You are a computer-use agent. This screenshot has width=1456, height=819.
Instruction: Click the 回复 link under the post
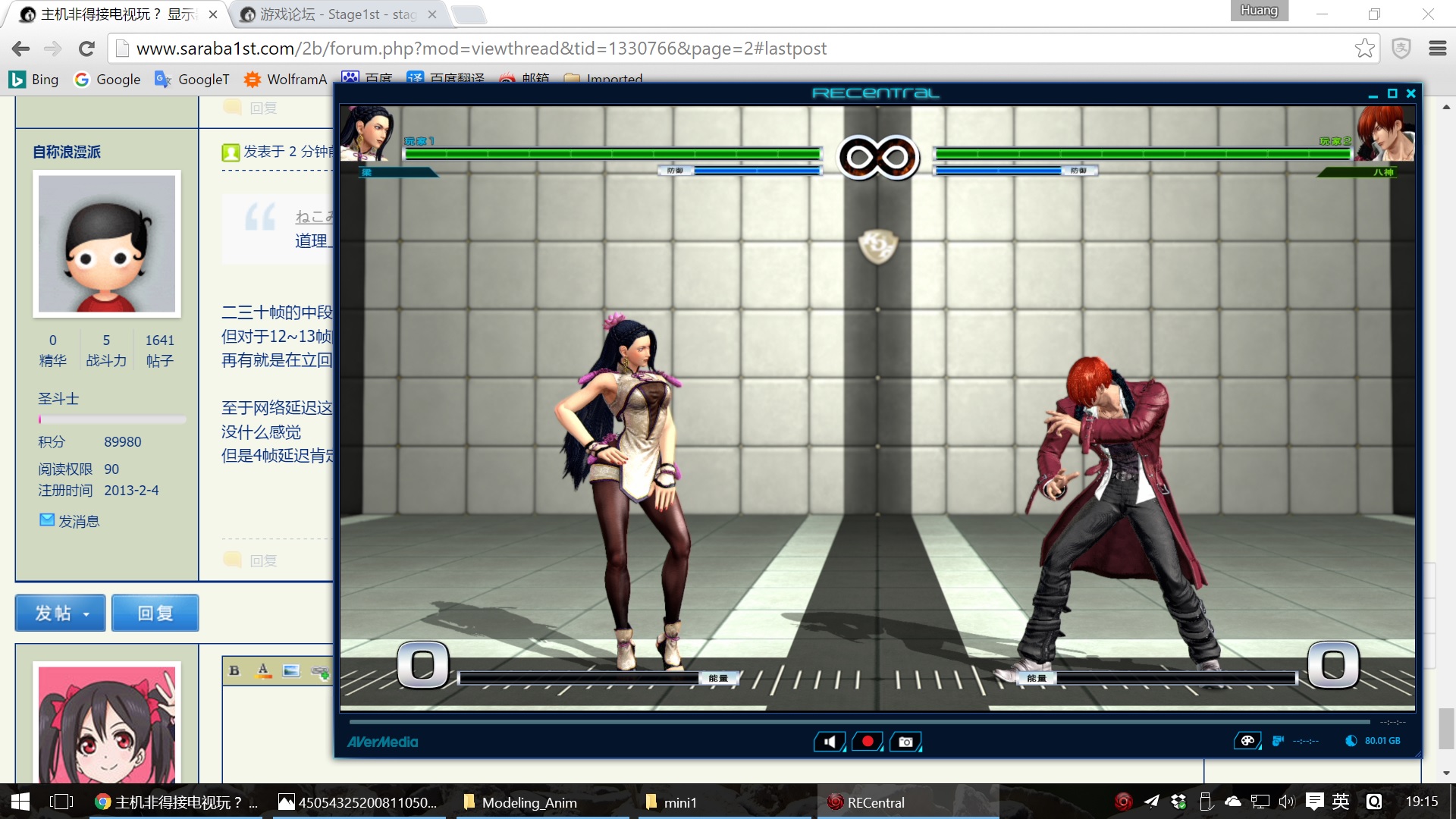(x=263, y=560)
